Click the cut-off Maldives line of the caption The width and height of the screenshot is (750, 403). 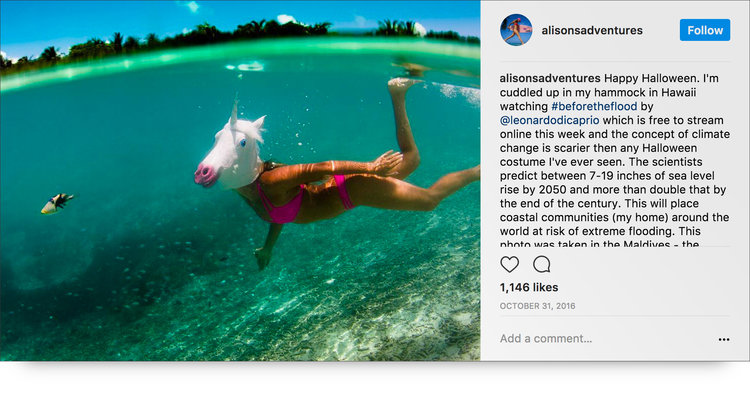[599, 244]
